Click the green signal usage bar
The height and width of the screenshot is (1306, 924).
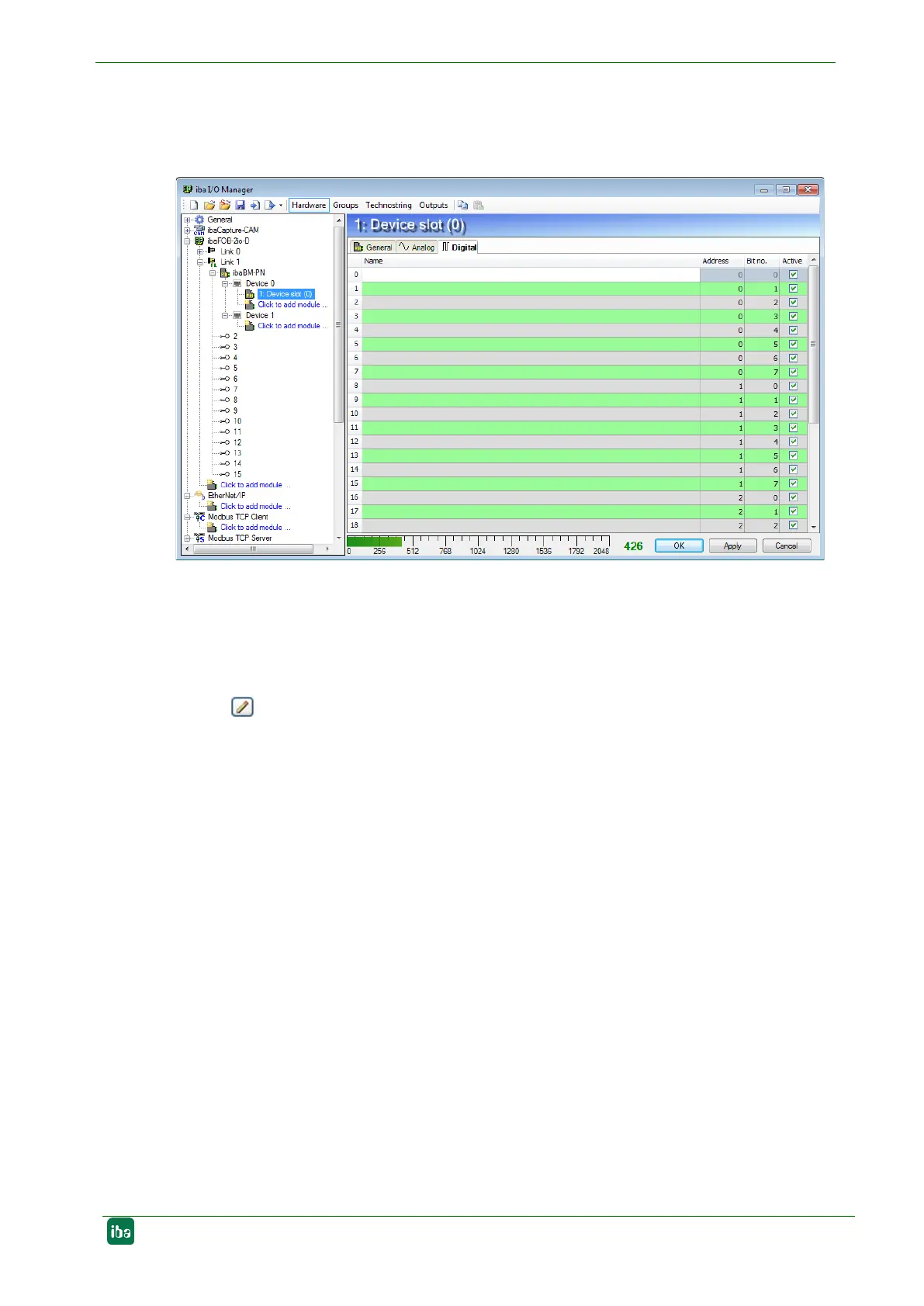tap(374, 541)
